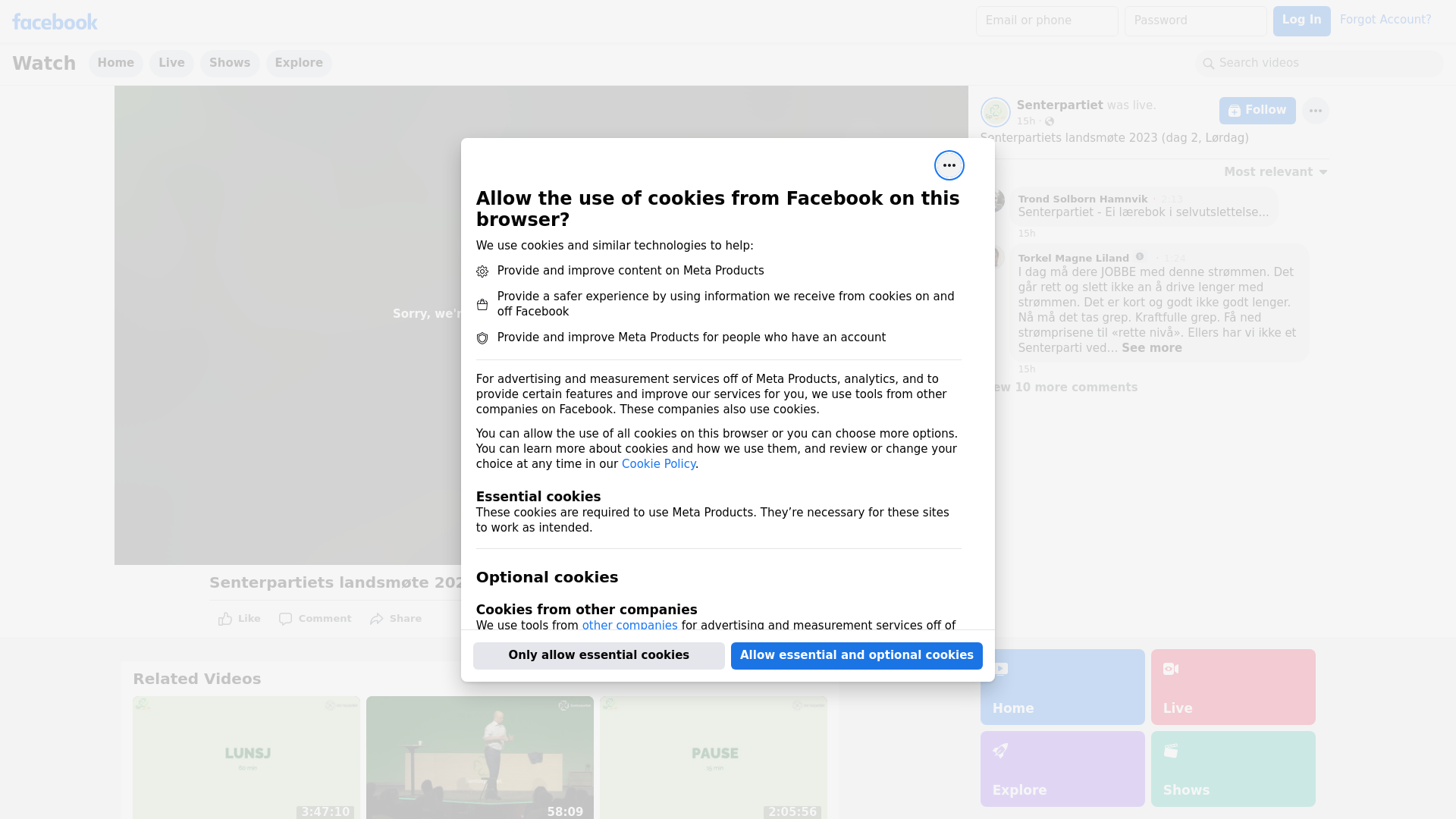Follow Senterpartiet
1456x819 pixels.
coord(1257,111)
